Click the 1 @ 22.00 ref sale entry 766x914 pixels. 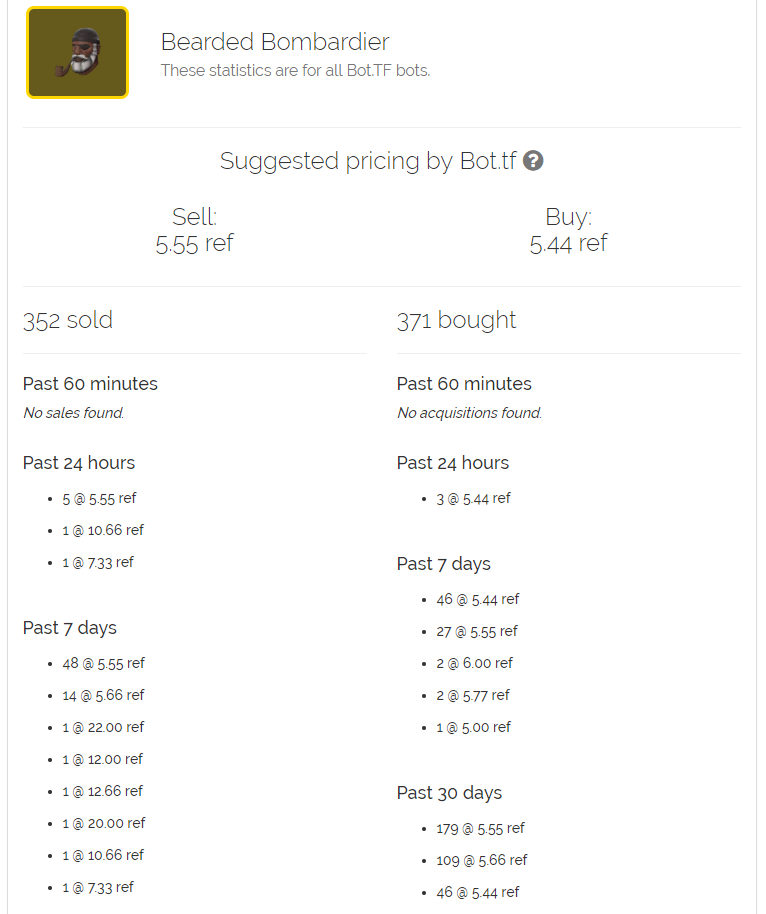(x=103, y=727)
